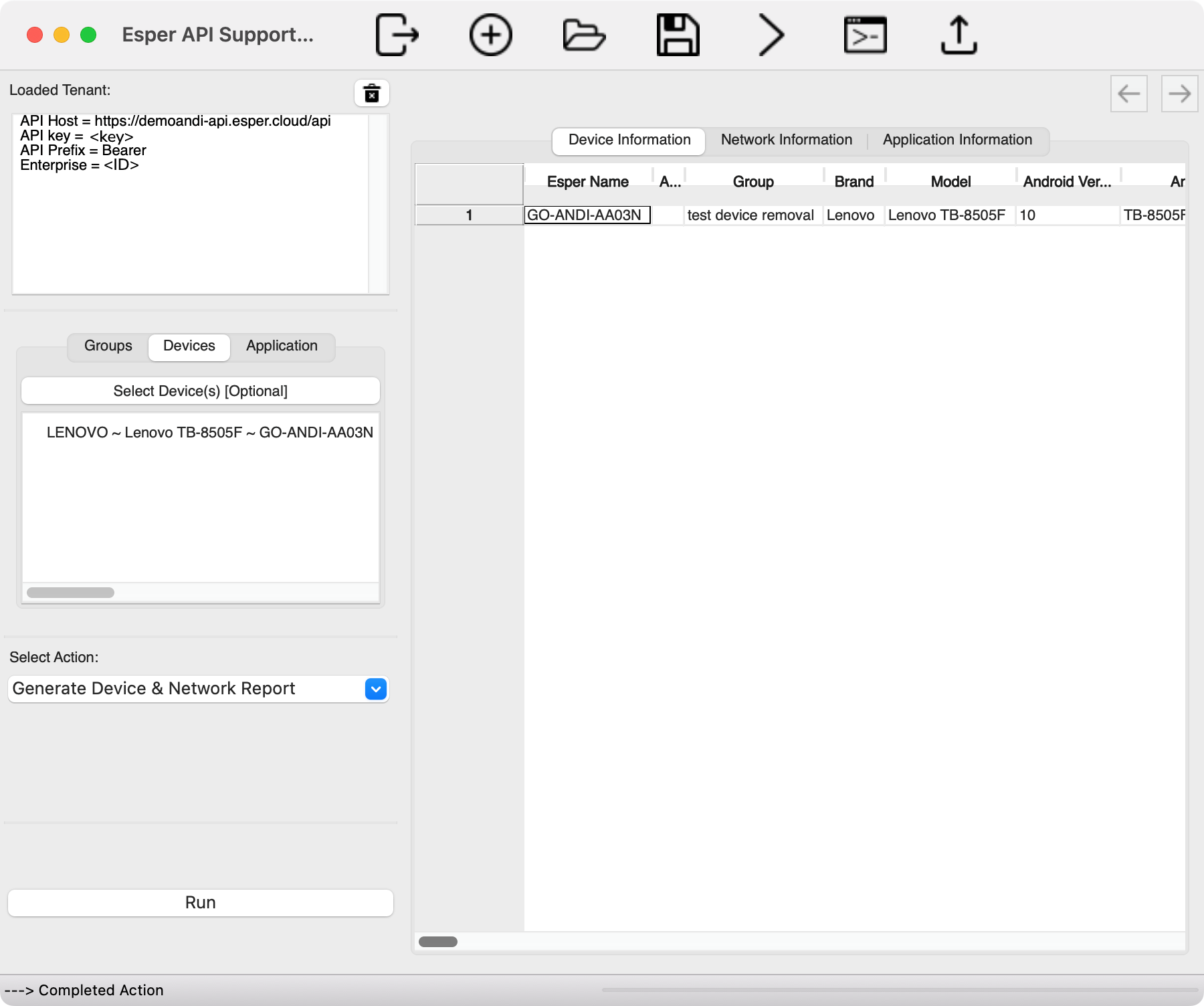The width and height of the screenshot is (1204, 1006).
Task: Switch to the Groups tab
Action: [x=108, y=346]
